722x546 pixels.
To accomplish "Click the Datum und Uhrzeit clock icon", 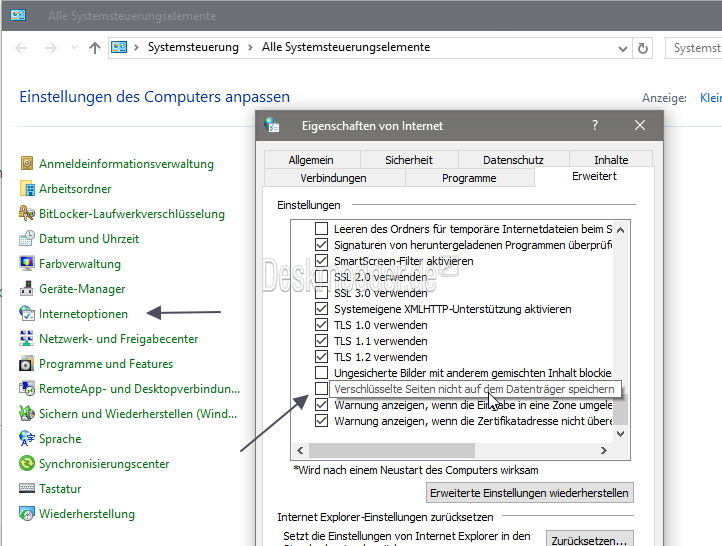I will click(x=27, y=238).
